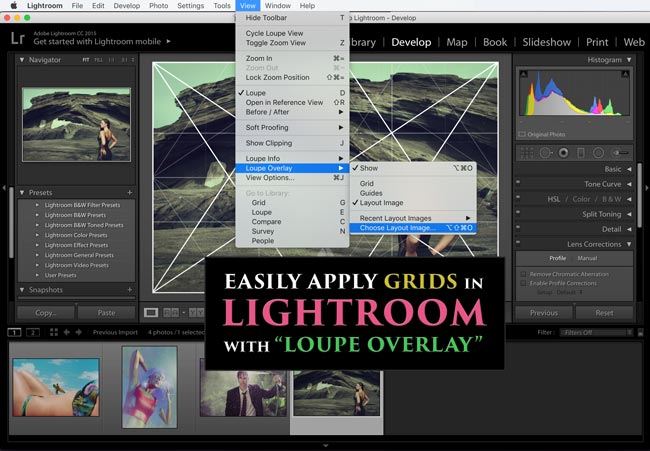This screenshot has width=650, height=451.
Task: Toggle Detail panel on/off switch
Action: tap(518, 226)
